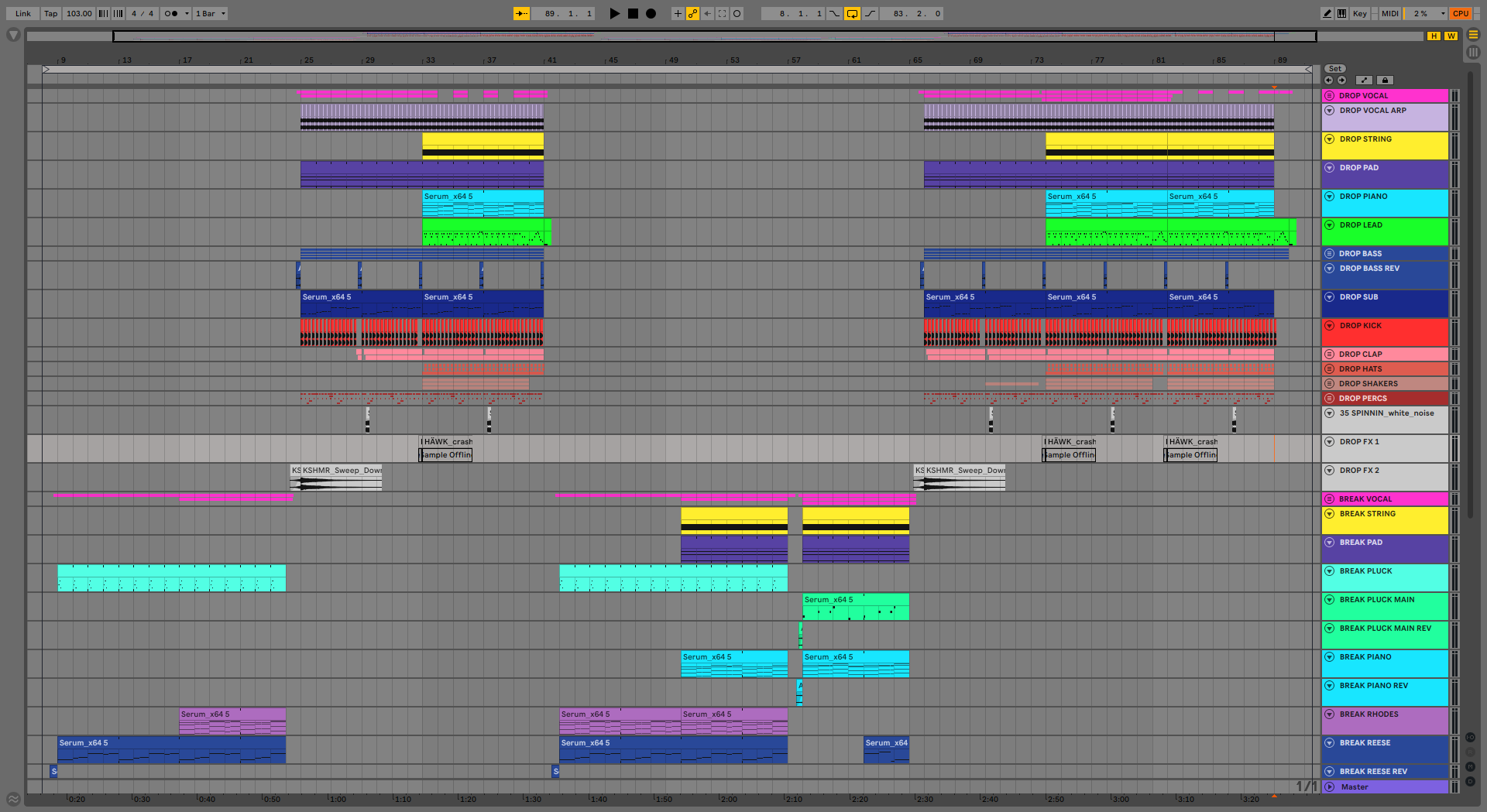Toggle Mixer section M button

[1470, 767]
